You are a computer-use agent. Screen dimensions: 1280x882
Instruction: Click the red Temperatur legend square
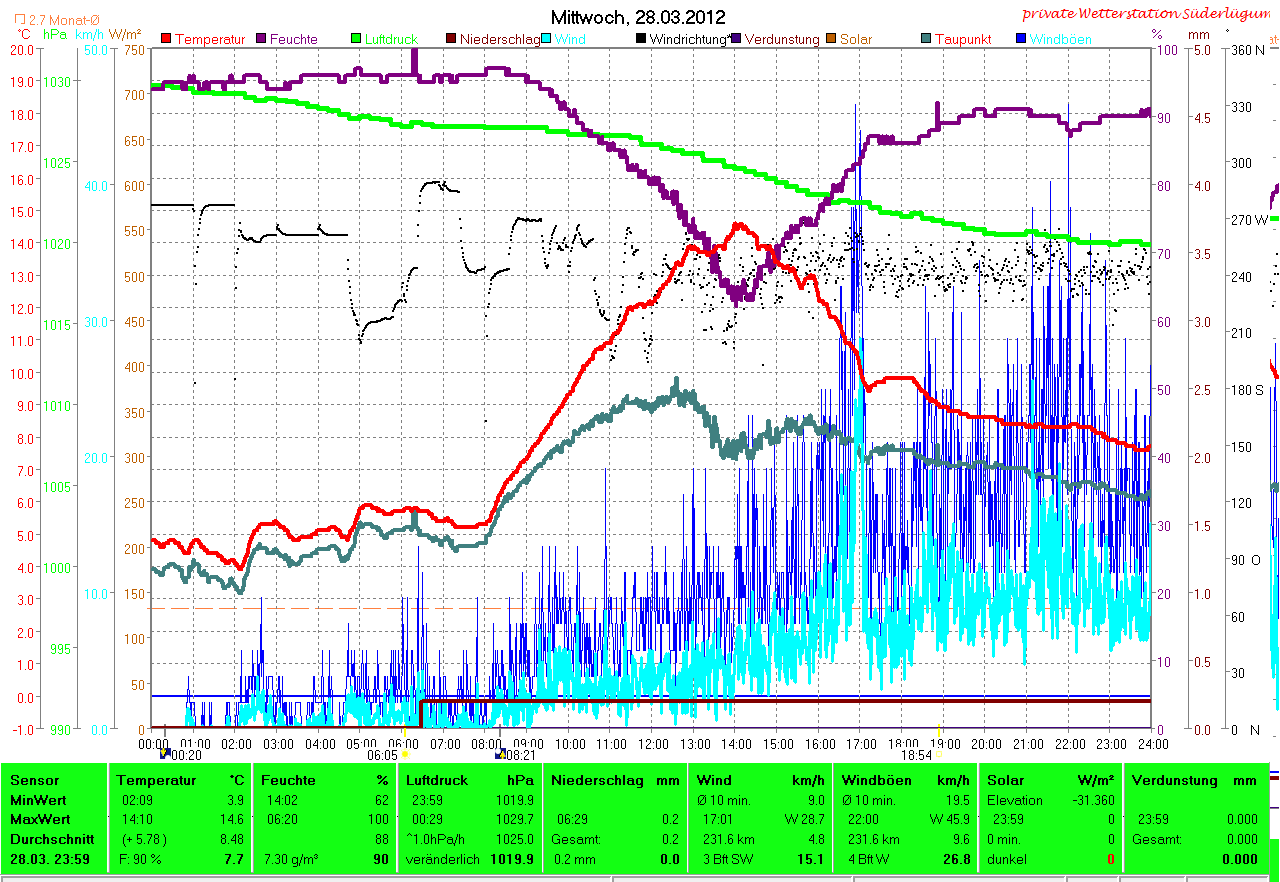(x=167, y=39)
